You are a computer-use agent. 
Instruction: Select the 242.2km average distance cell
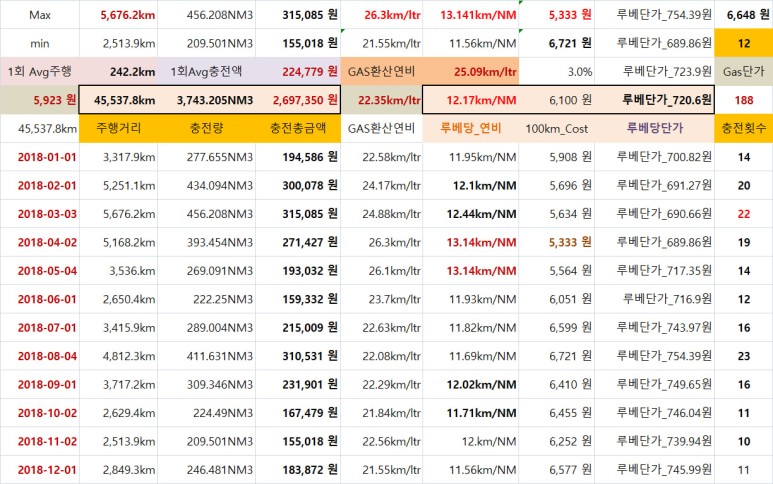(118, 71)
